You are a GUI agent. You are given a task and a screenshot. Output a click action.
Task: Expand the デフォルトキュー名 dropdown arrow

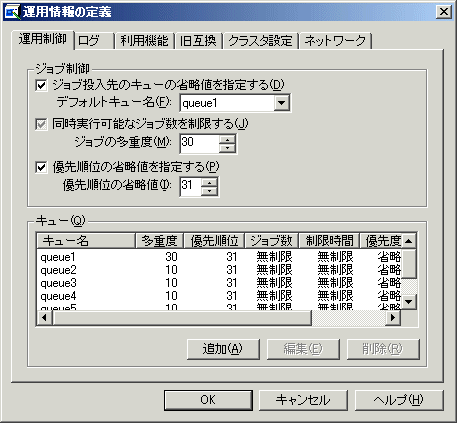281,103
